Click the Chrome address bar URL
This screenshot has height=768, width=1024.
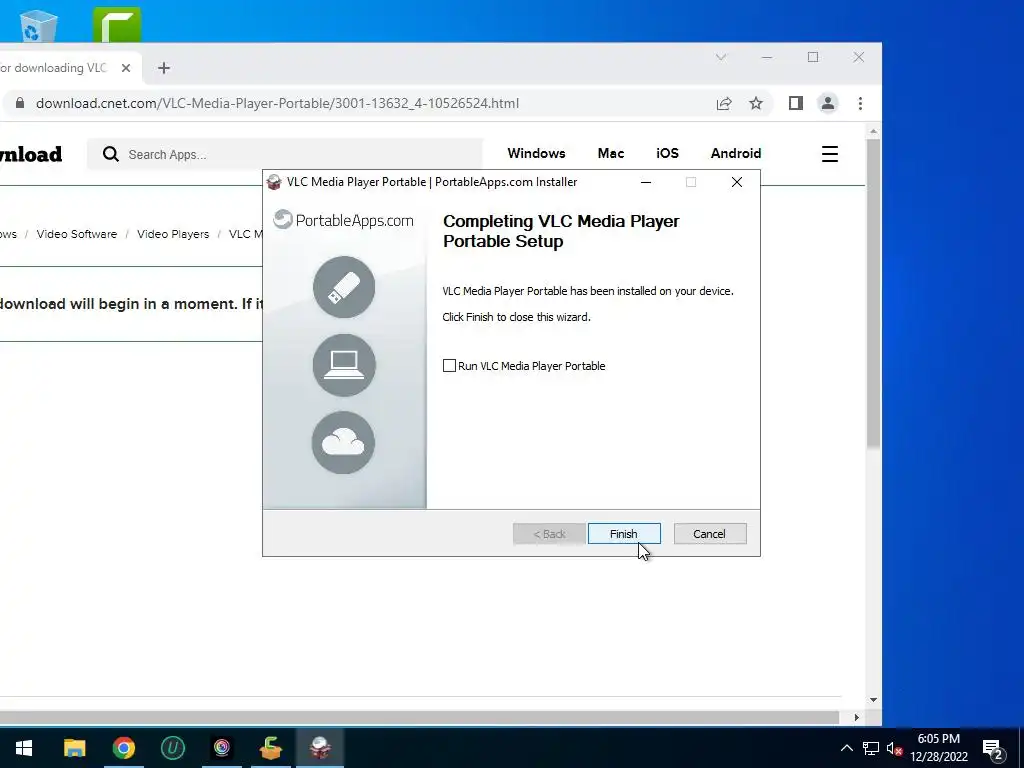tap(278, 103)
